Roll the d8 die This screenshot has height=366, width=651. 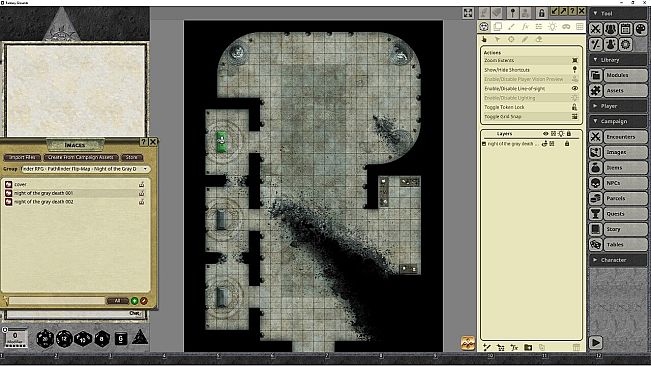(102, 339)
